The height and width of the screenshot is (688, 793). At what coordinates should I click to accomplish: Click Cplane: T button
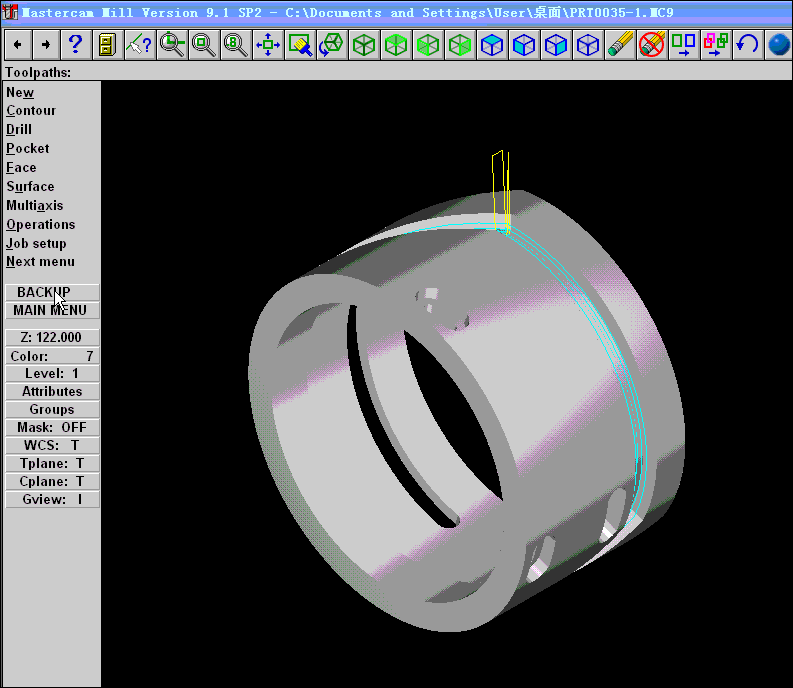[52, 481]
